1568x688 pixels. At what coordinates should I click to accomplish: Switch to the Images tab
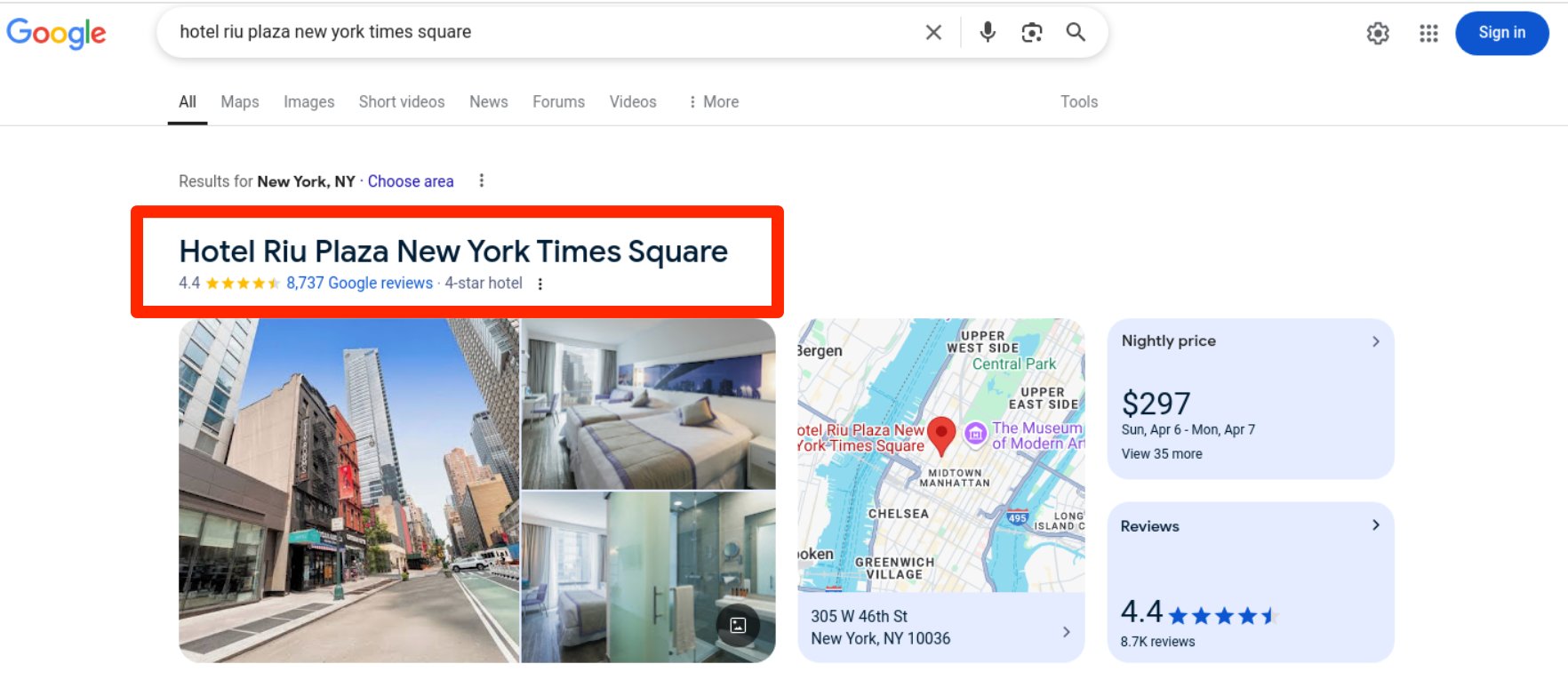tap(308, 102)
